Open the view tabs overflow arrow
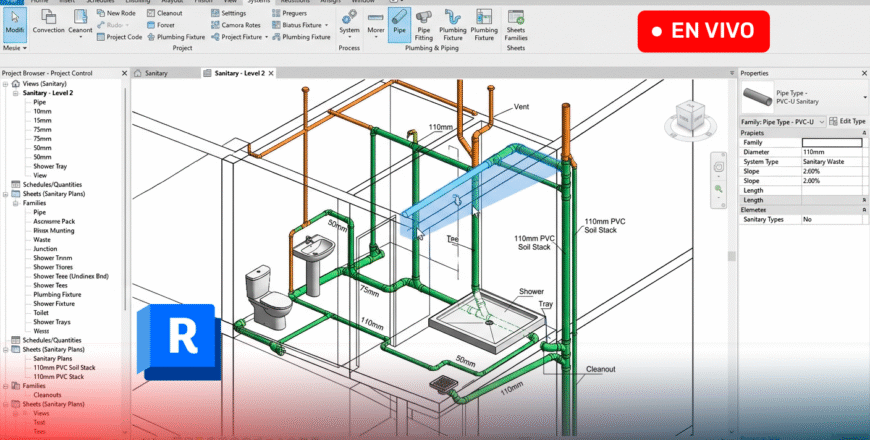The height and width of the screenshot is (440, 870). coord(732,73)
